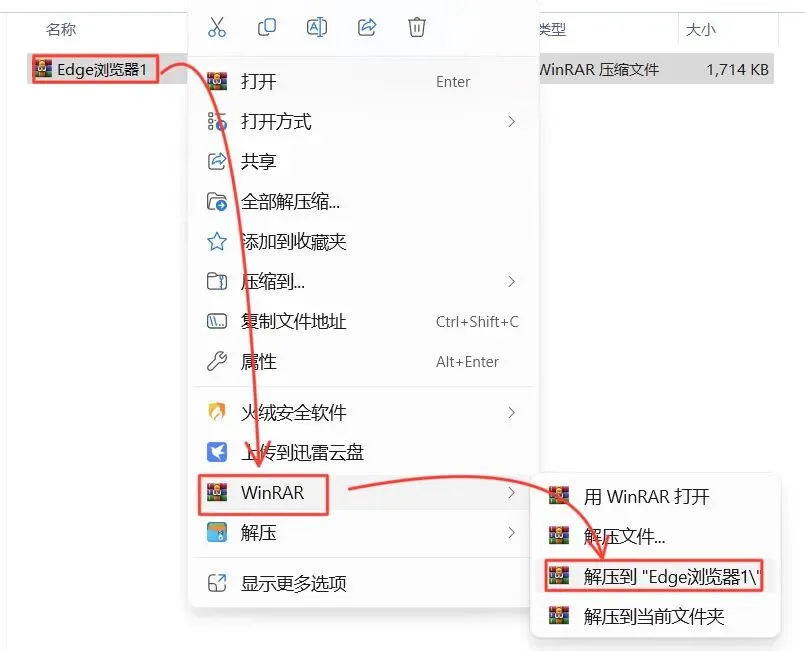
Task: Expand the 火绒安全软件 submenu chevron
Action: 511,412
